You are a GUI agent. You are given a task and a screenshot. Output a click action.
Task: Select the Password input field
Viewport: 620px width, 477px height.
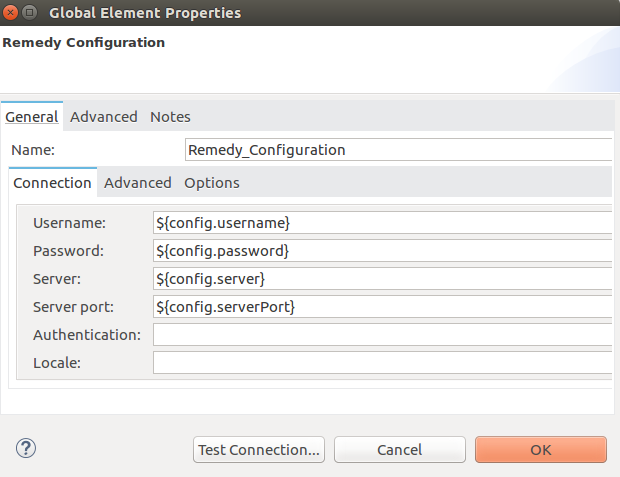coord(382,250)
